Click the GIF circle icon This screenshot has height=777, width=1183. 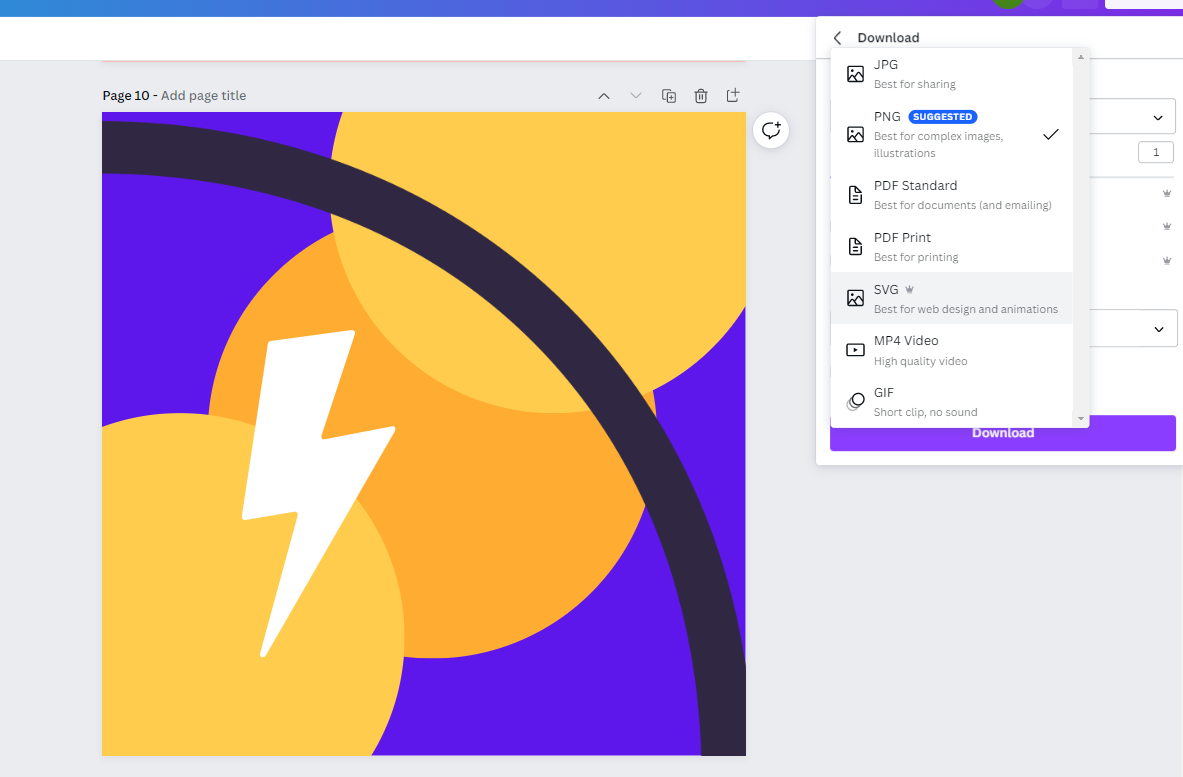[x=856, y=401]
